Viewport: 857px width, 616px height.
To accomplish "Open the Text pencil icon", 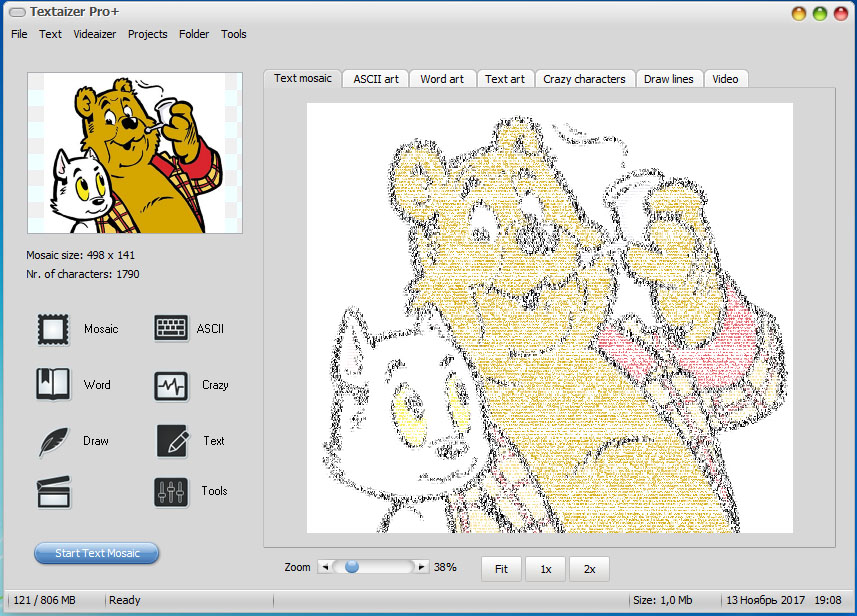I will 172,441.
